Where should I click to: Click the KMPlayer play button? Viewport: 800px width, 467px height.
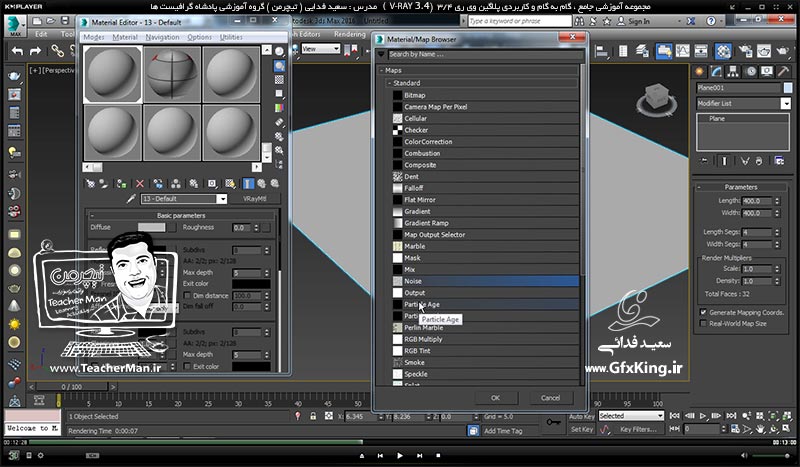(399, 455)
